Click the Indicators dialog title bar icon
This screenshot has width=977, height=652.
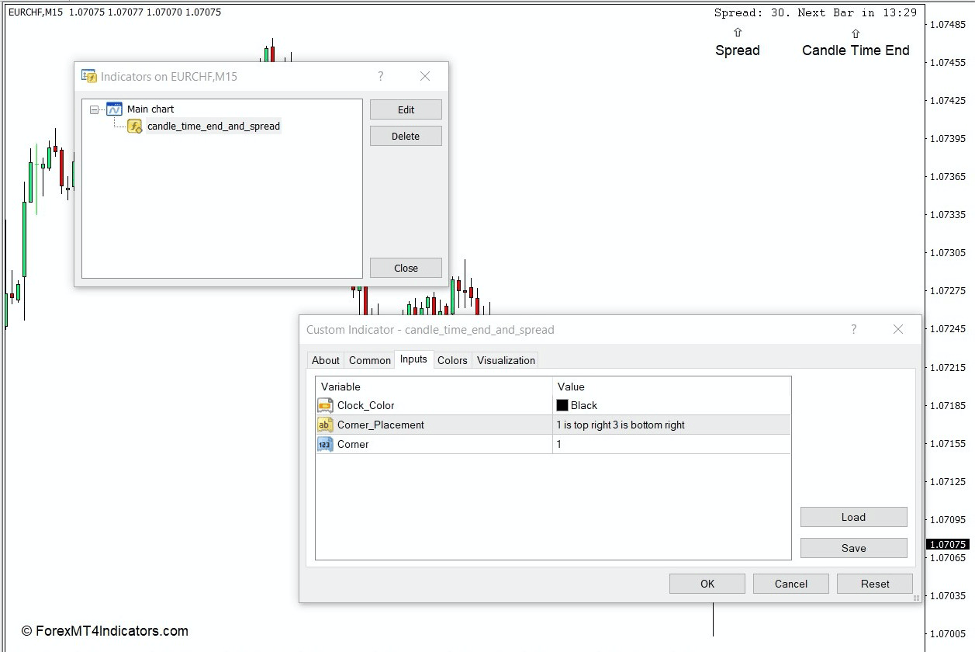pos(90,76)
